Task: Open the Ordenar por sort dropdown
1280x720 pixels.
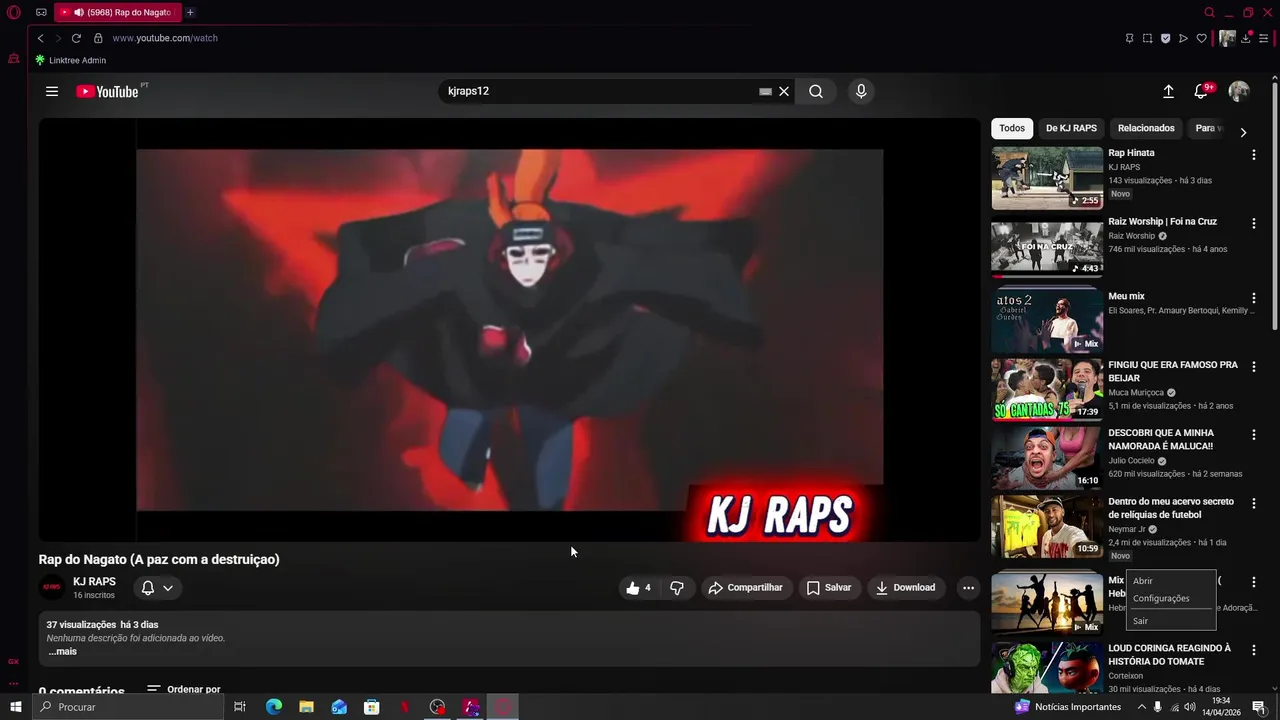Action: pyautogui.click(x=184, y=690)
